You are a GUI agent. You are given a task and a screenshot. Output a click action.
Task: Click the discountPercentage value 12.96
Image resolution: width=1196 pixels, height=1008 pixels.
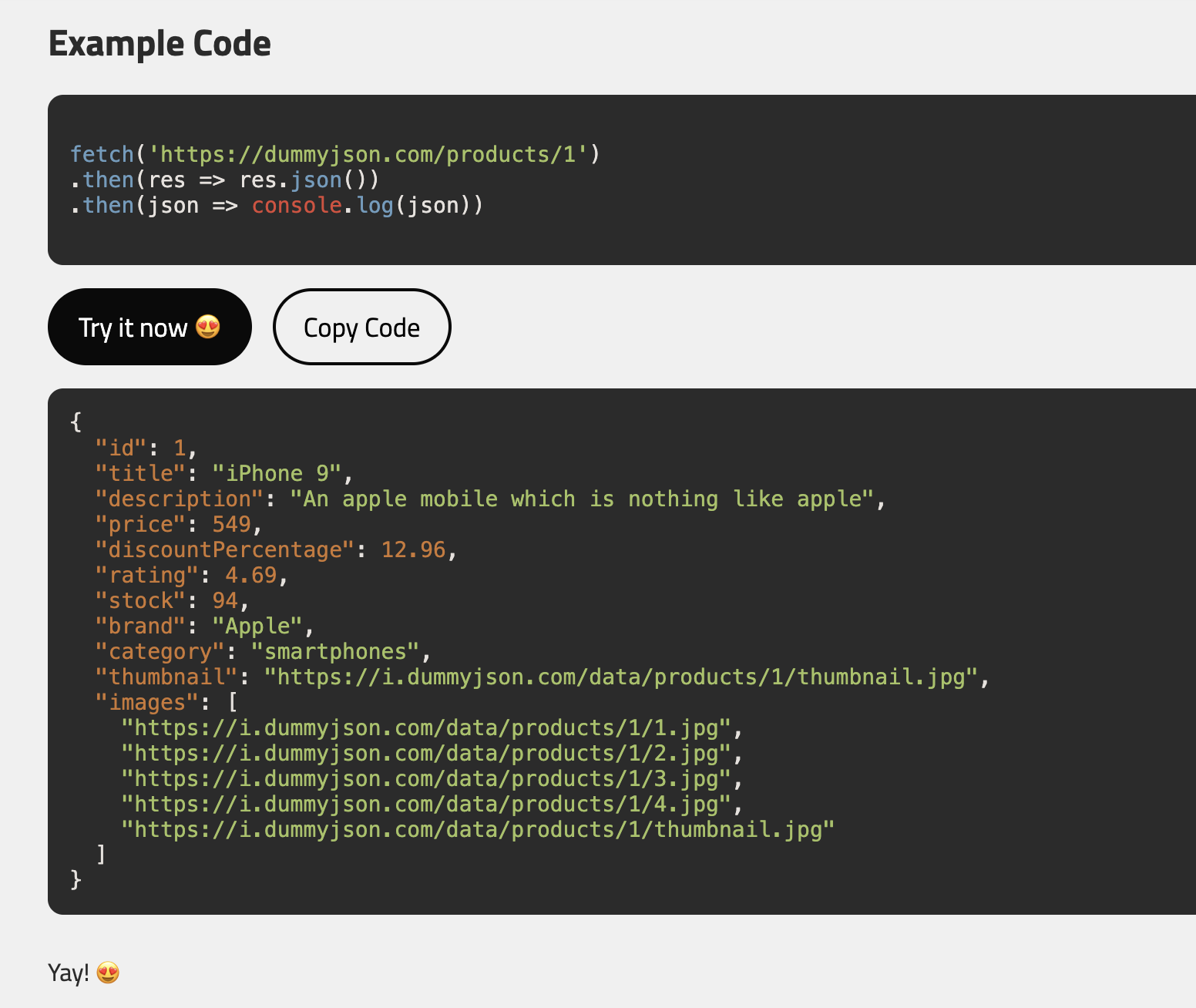413,549
